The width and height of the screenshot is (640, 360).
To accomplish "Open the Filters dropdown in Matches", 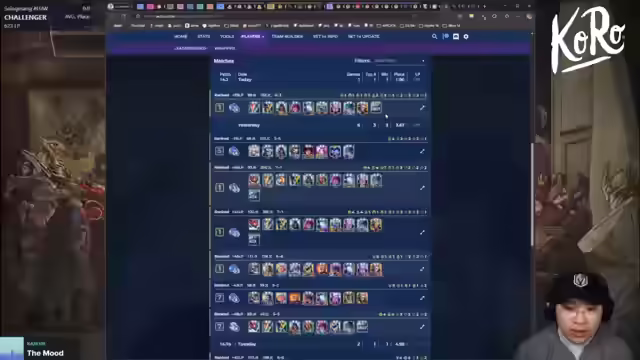I will coord(399,61).
